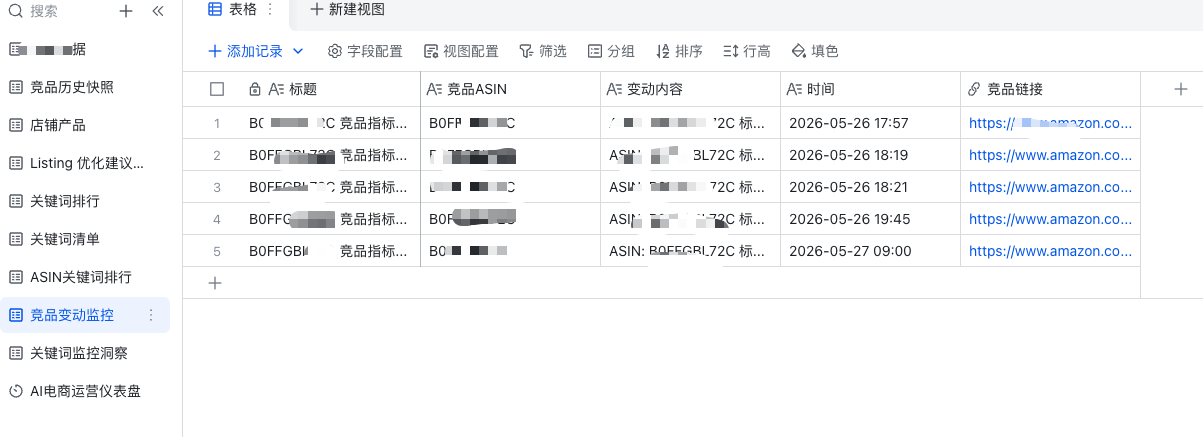Click the 竞品ASIN column header
1203x437 pixels.
point(510,89)
